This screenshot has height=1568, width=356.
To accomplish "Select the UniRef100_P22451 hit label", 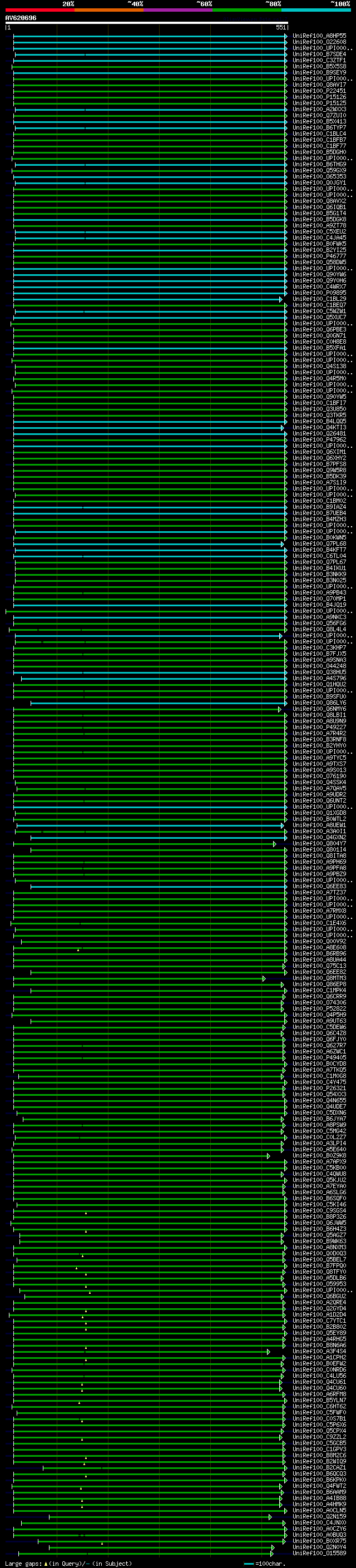I will (x=319, y=91).
